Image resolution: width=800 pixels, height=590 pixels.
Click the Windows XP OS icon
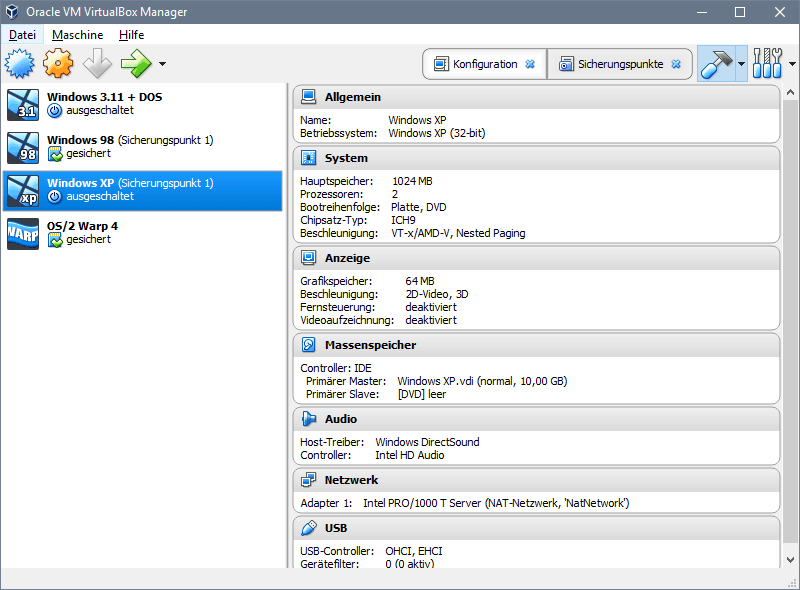coord(23,190)
